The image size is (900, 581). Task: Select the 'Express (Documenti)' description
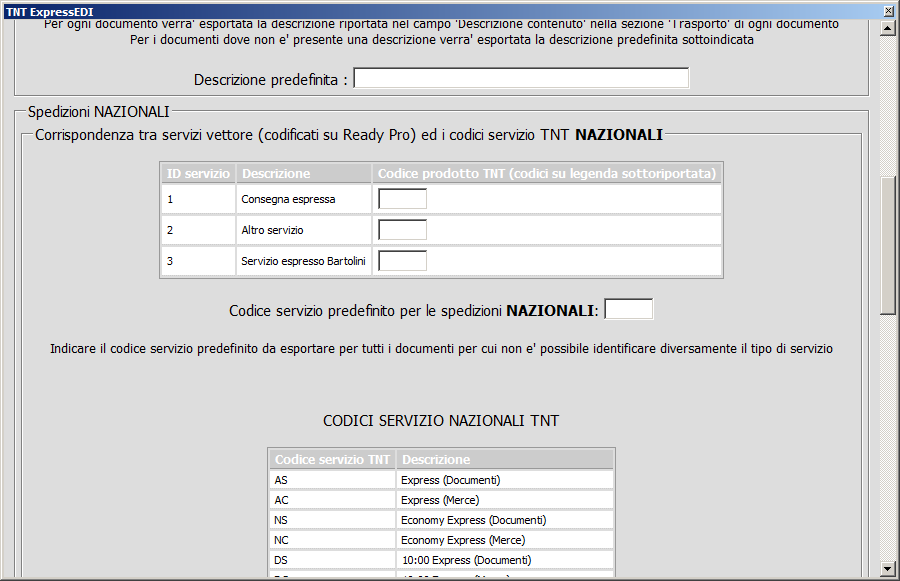tap(505, 480)
